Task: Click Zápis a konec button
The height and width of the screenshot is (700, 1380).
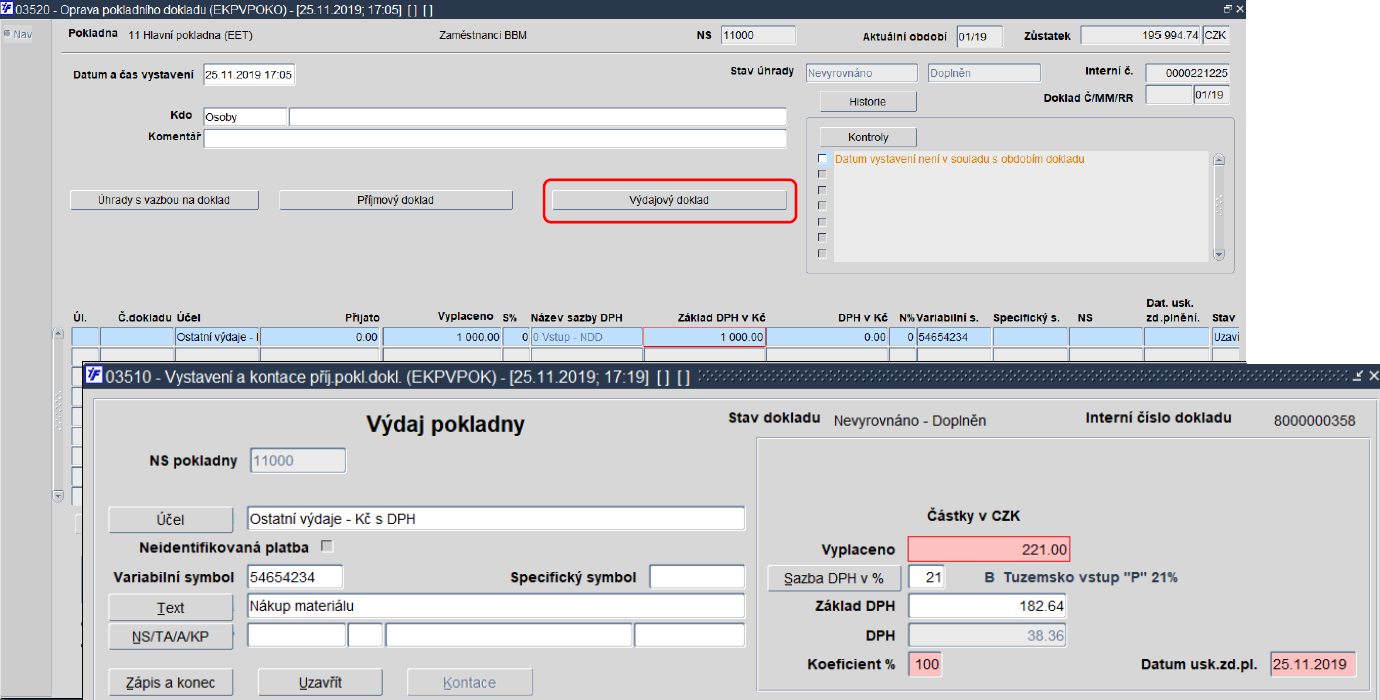Action: (170, 683)
